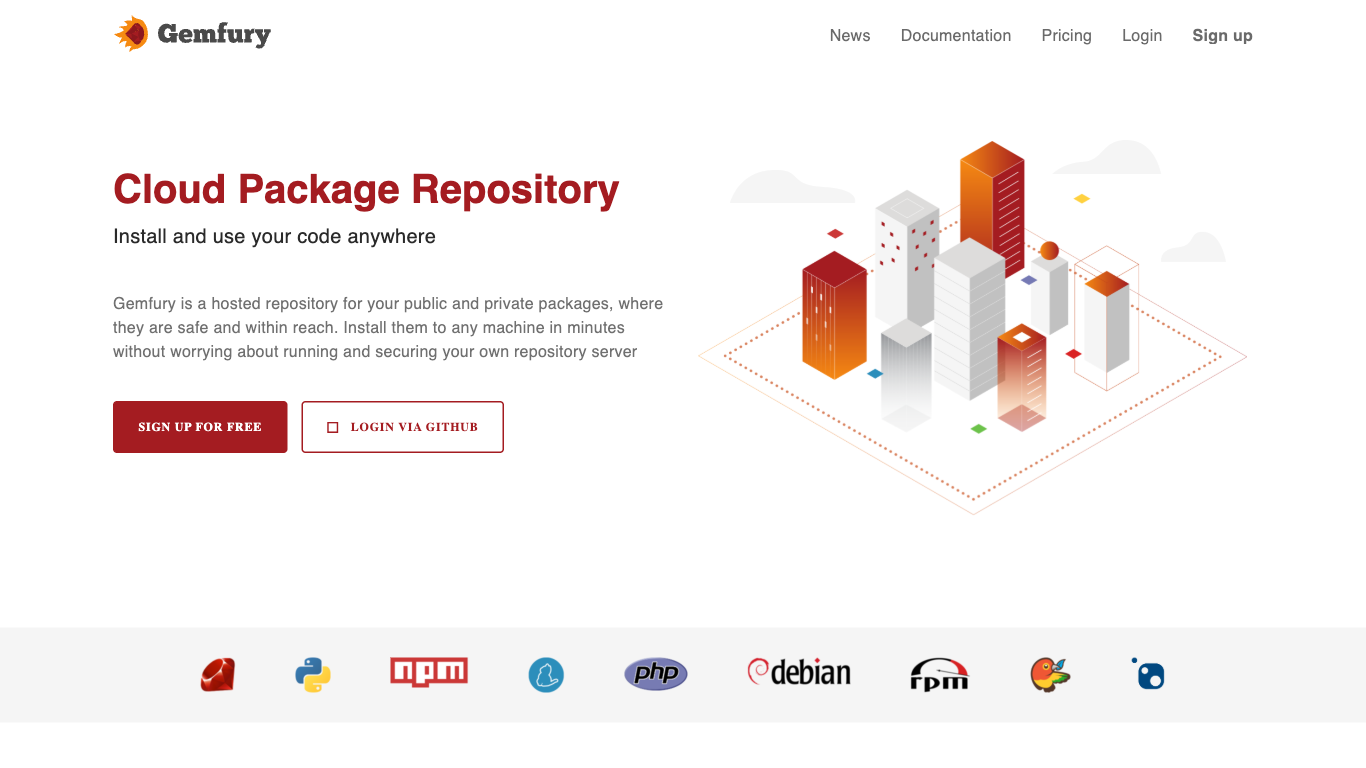Click the Cloud Package Repository heading
The height and width of the screenshot is (768, 1366).
pyautogui.click(x=366, y=189)
